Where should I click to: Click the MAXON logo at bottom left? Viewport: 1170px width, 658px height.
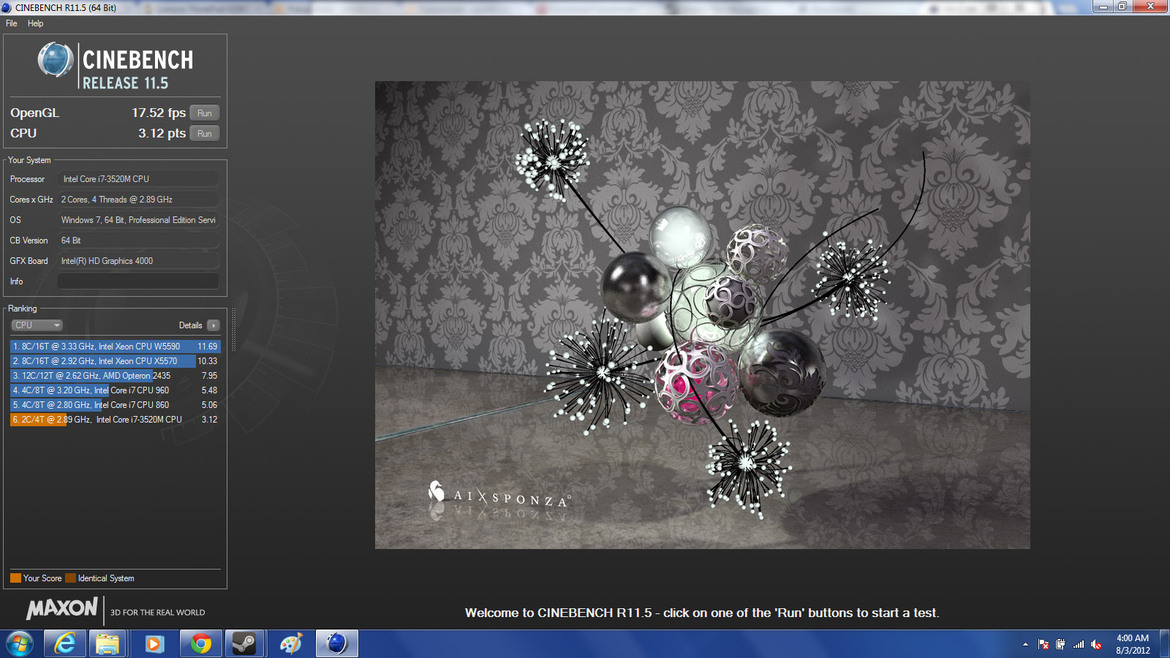point(62,610)
